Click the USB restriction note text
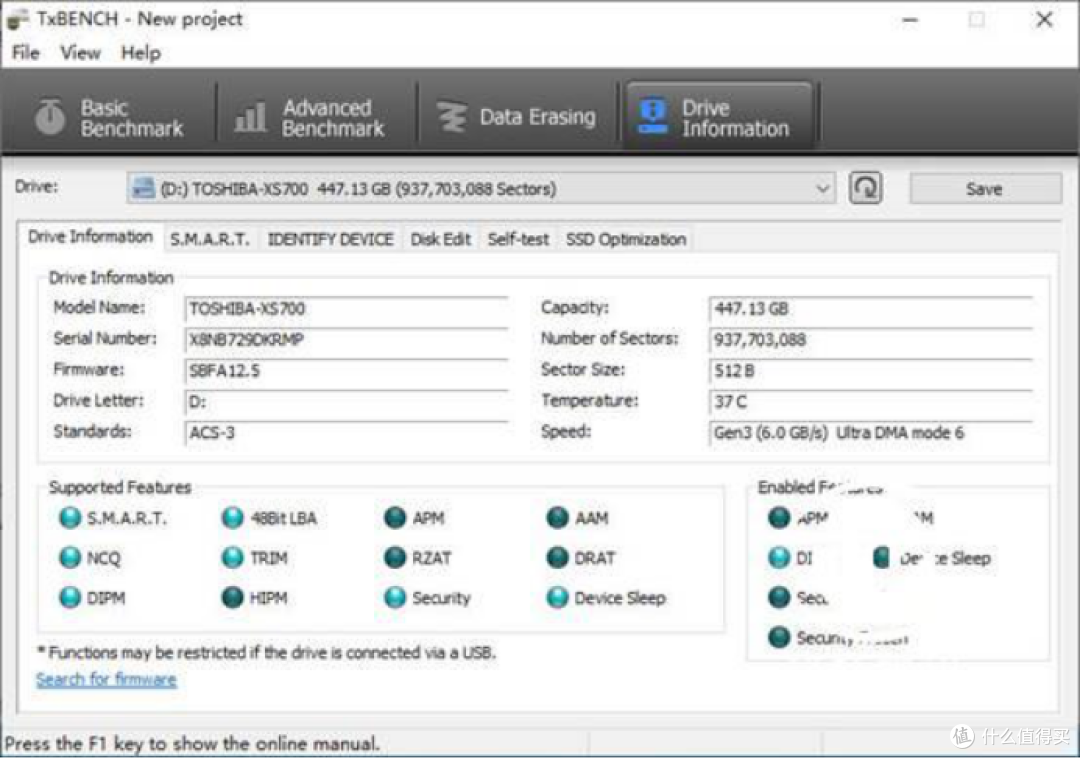1080x759 pixels. point(267,652)
